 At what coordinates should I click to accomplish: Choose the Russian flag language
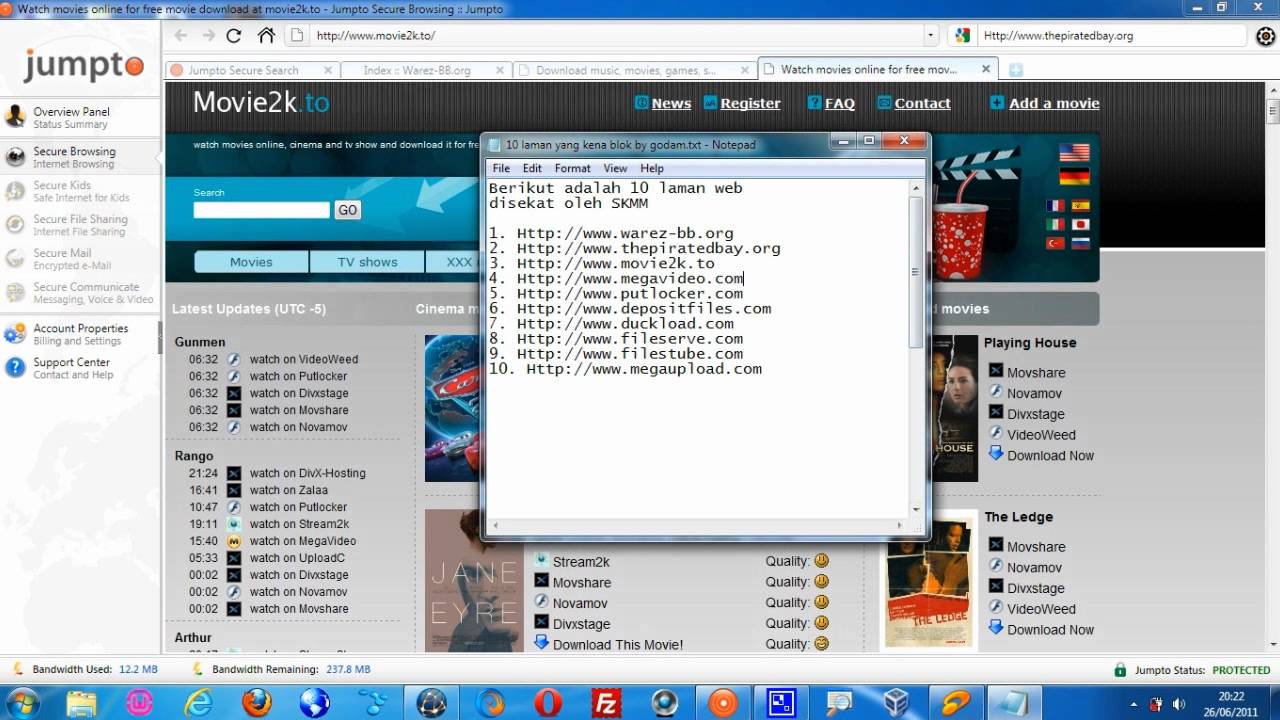click(1080, 243)
